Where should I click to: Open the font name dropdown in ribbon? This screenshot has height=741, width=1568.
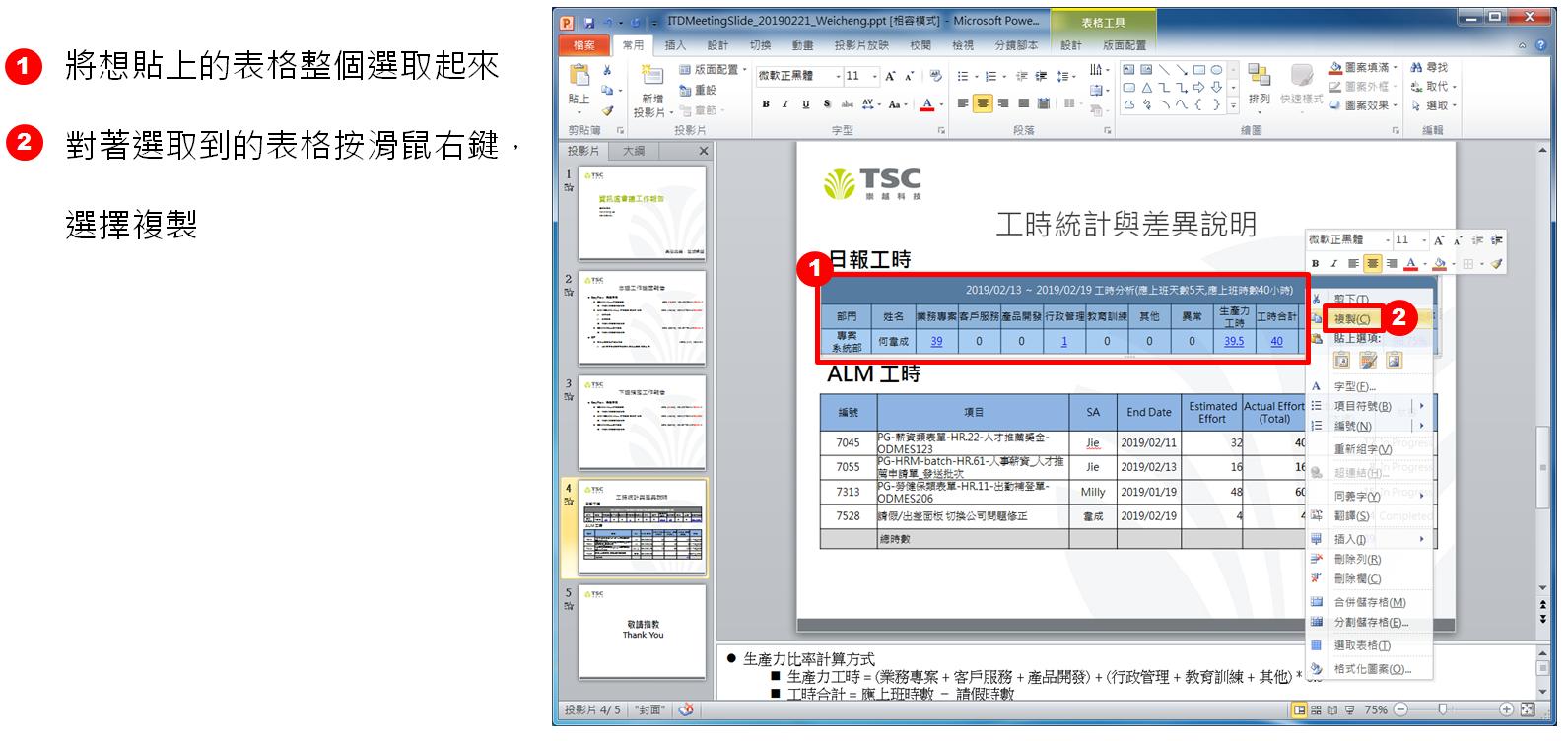(x=839, y=76)
